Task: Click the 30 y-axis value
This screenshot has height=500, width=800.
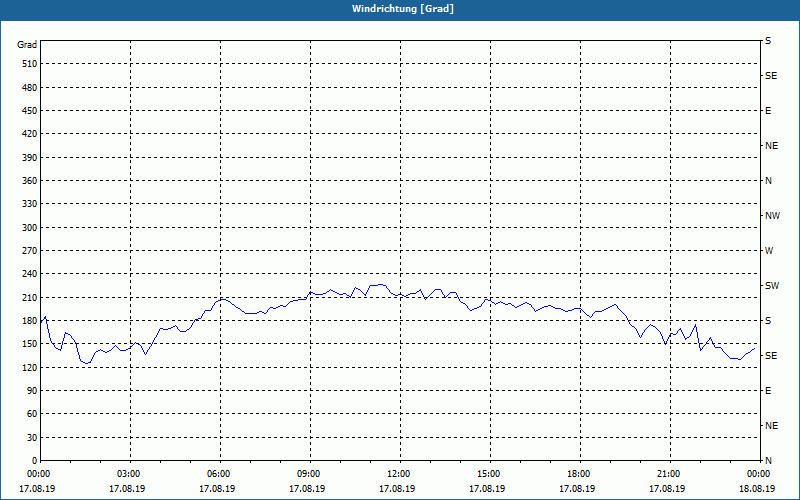Action: pos(32,437)
